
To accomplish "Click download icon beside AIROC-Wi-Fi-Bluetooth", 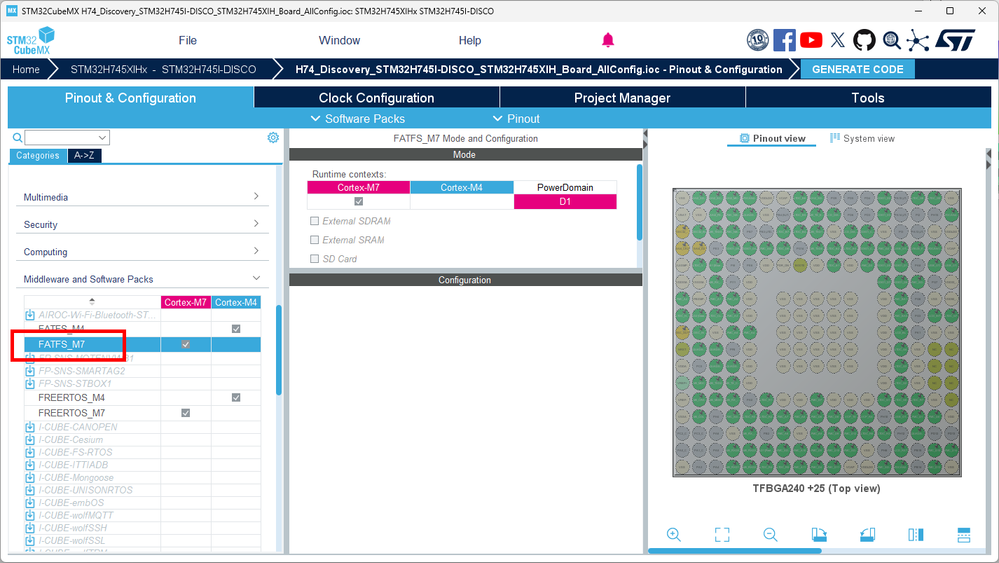I will (30, 315).
